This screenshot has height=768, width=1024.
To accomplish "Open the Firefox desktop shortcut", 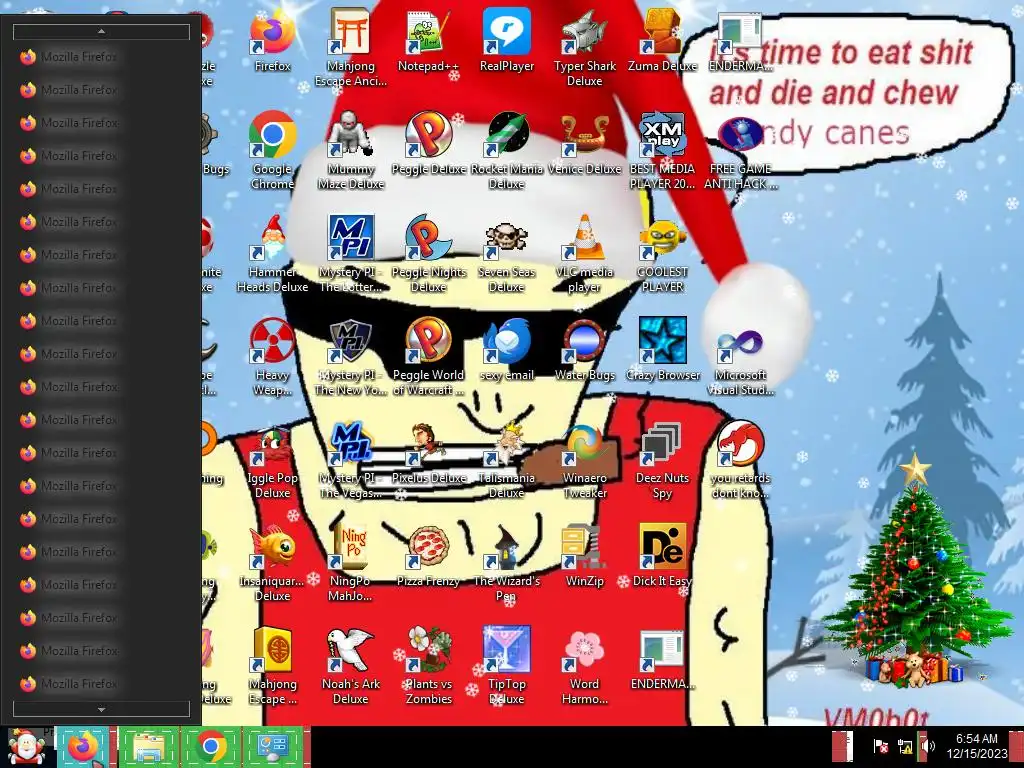I will (x=273, y=40).
